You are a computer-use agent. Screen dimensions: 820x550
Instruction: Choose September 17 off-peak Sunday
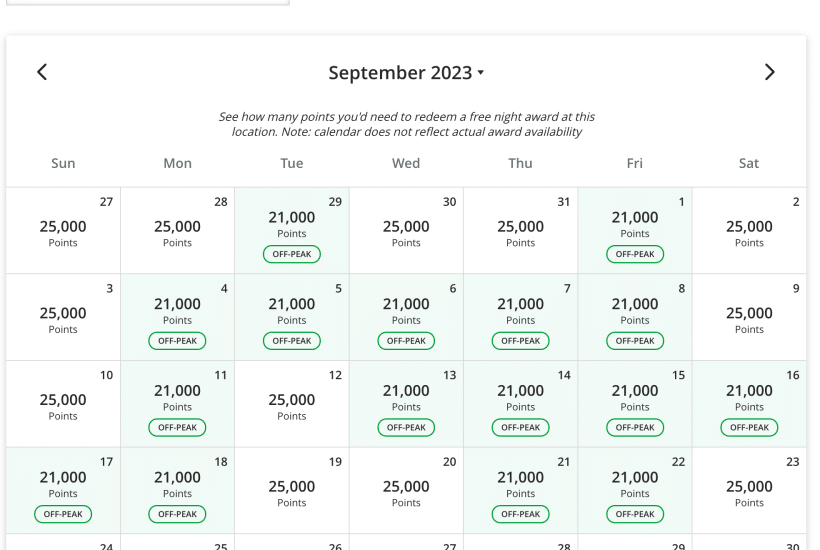pos(63,490)
